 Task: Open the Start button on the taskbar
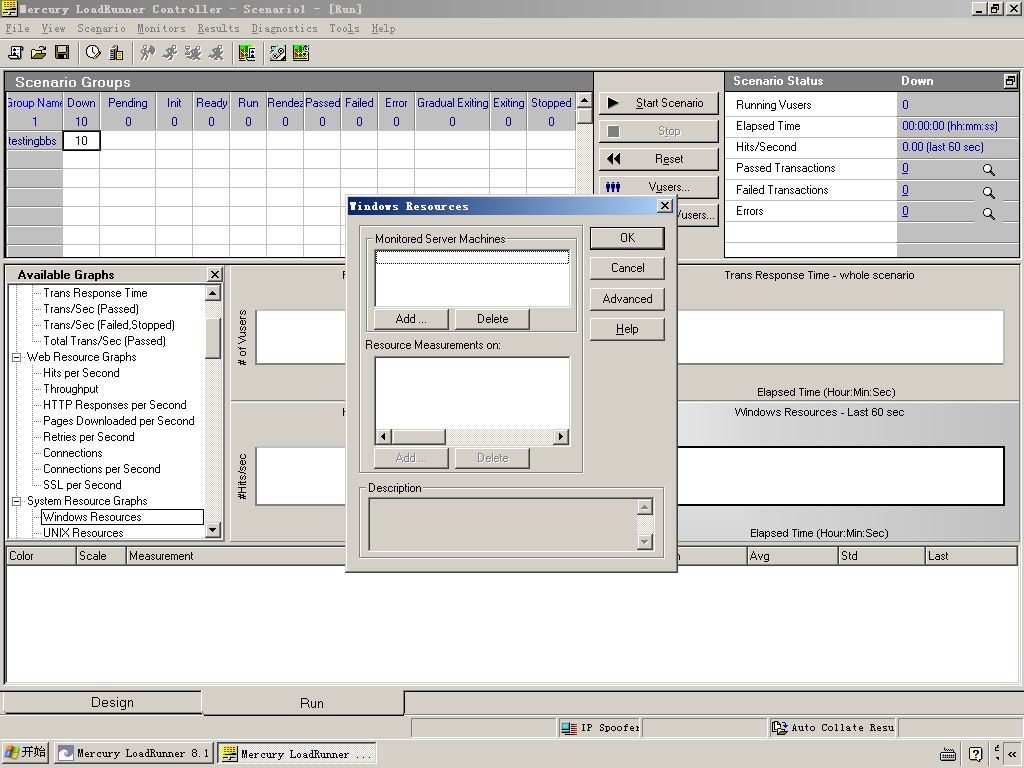pyautogui.click(x=25, y=753)
